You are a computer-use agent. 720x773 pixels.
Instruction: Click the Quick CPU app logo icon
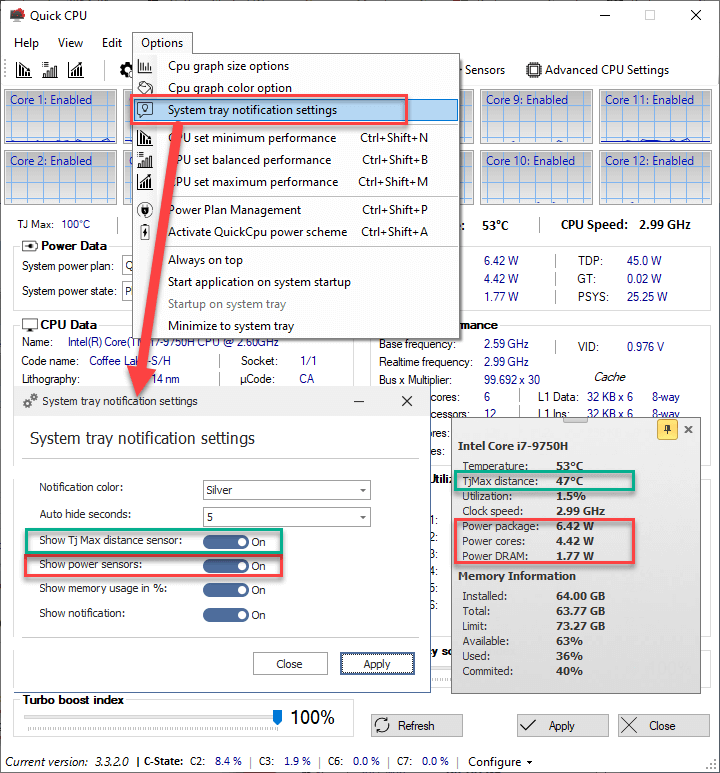click(x=17, y=15)
